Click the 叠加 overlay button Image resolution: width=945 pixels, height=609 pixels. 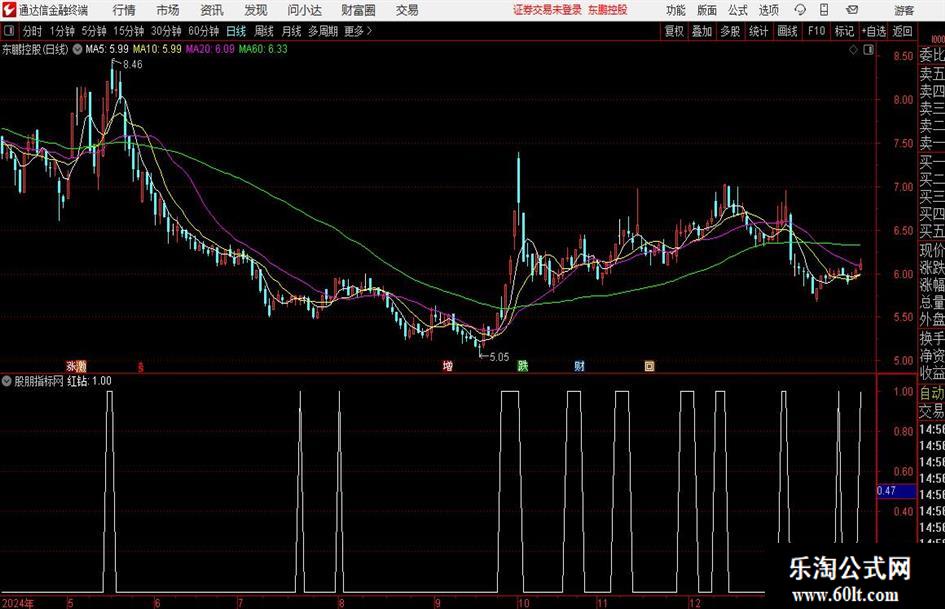(702, 31)
